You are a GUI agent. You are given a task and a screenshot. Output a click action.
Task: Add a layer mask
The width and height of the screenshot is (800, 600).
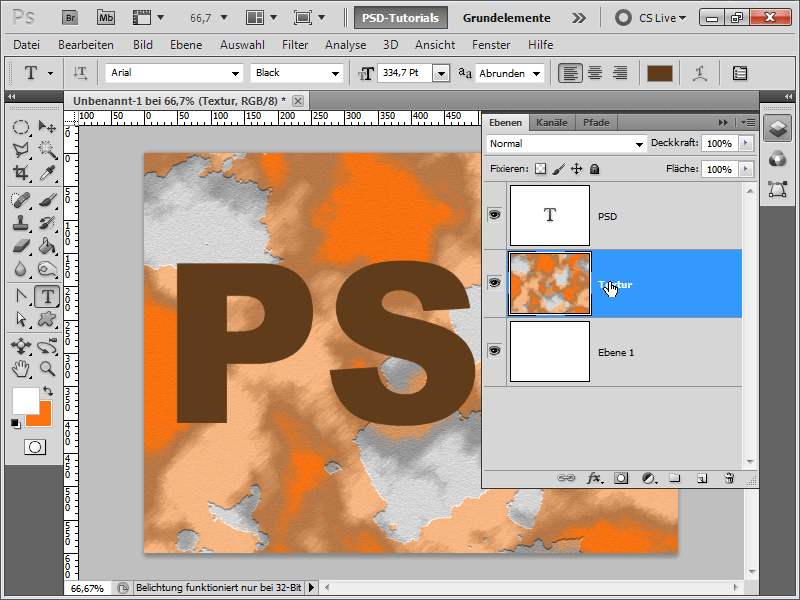pos(621,478)
